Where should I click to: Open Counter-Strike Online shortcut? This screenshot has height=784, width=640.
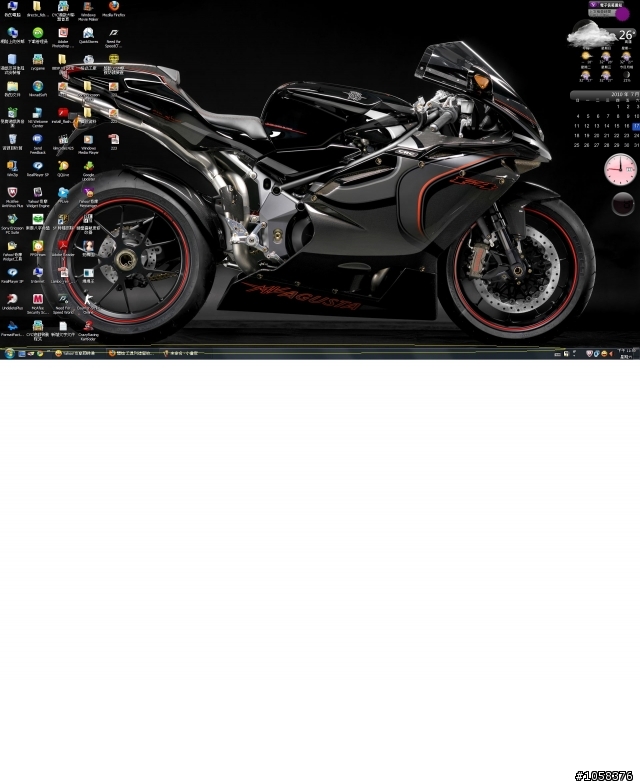point(88,304)
